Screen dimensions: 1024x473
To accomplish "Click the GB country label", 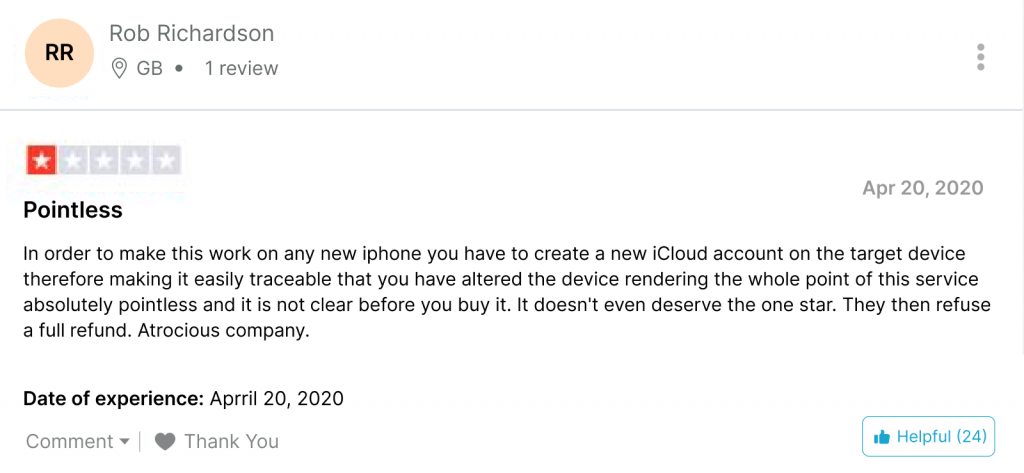I will (150, 68).
